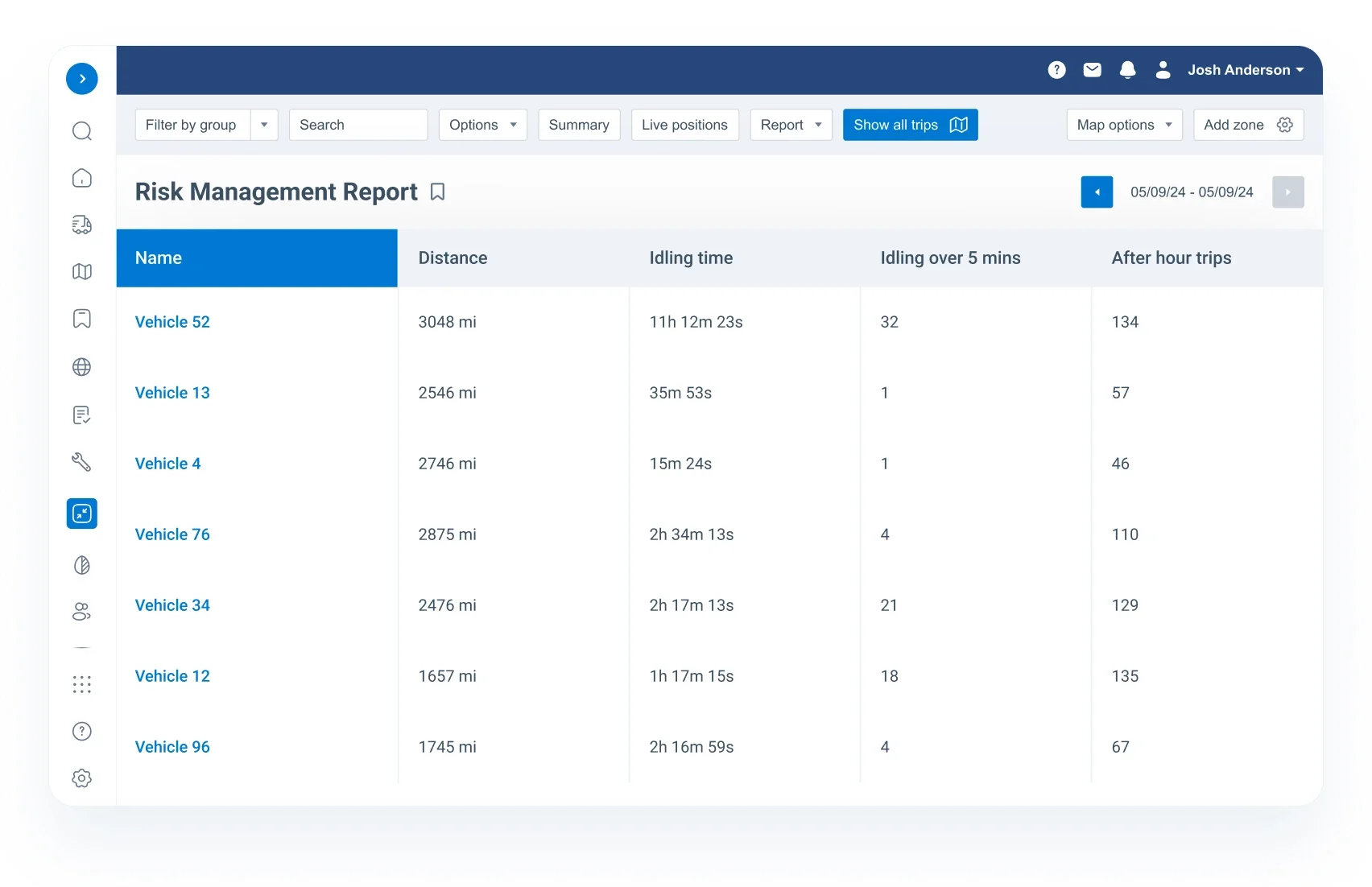Click the Search input field
The height and width of the screenshot is (887, 1372).
click(x=357, y=125)
